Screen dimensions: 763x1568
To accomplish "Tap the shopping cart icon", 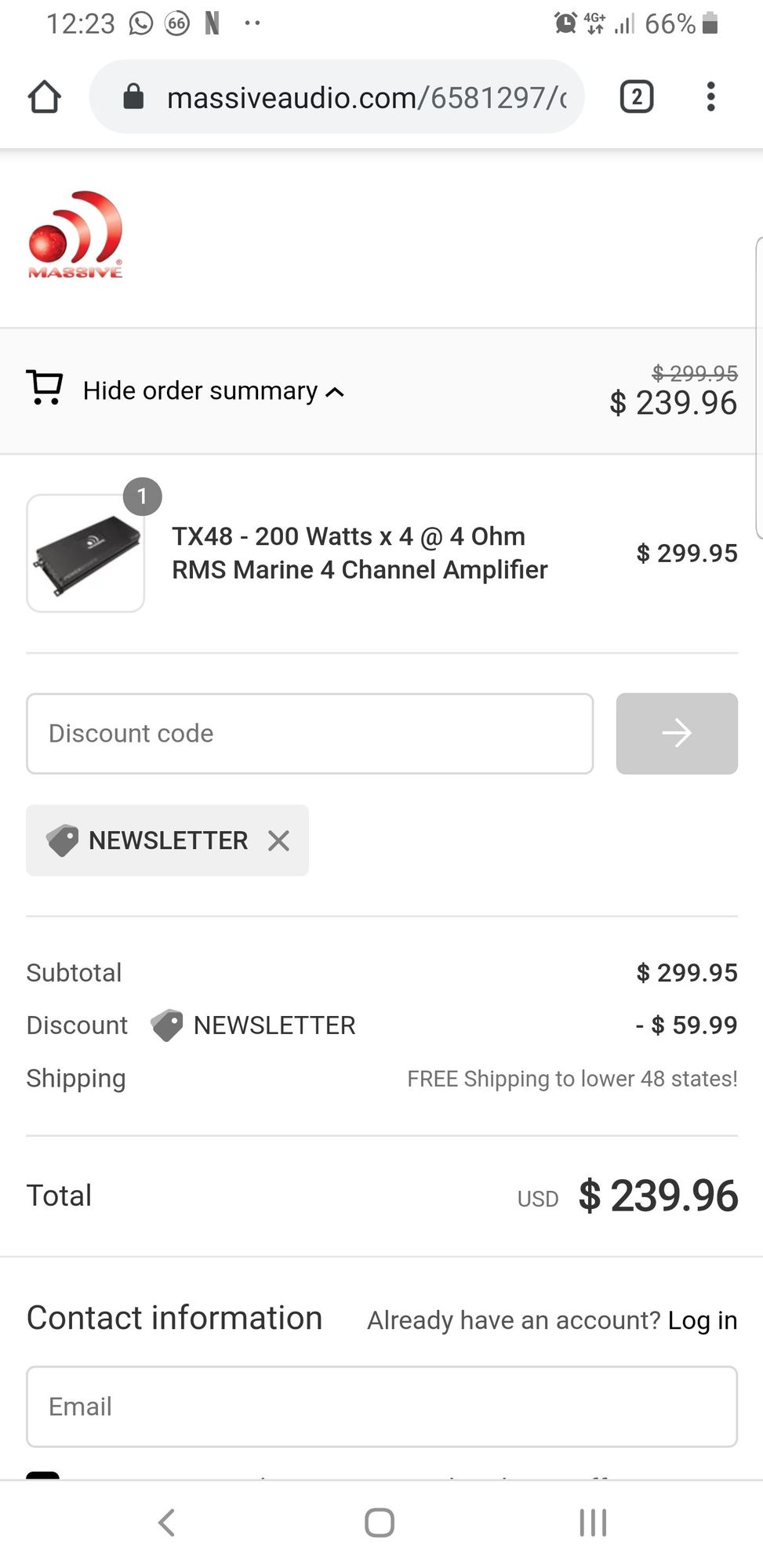I will (45, 388).
